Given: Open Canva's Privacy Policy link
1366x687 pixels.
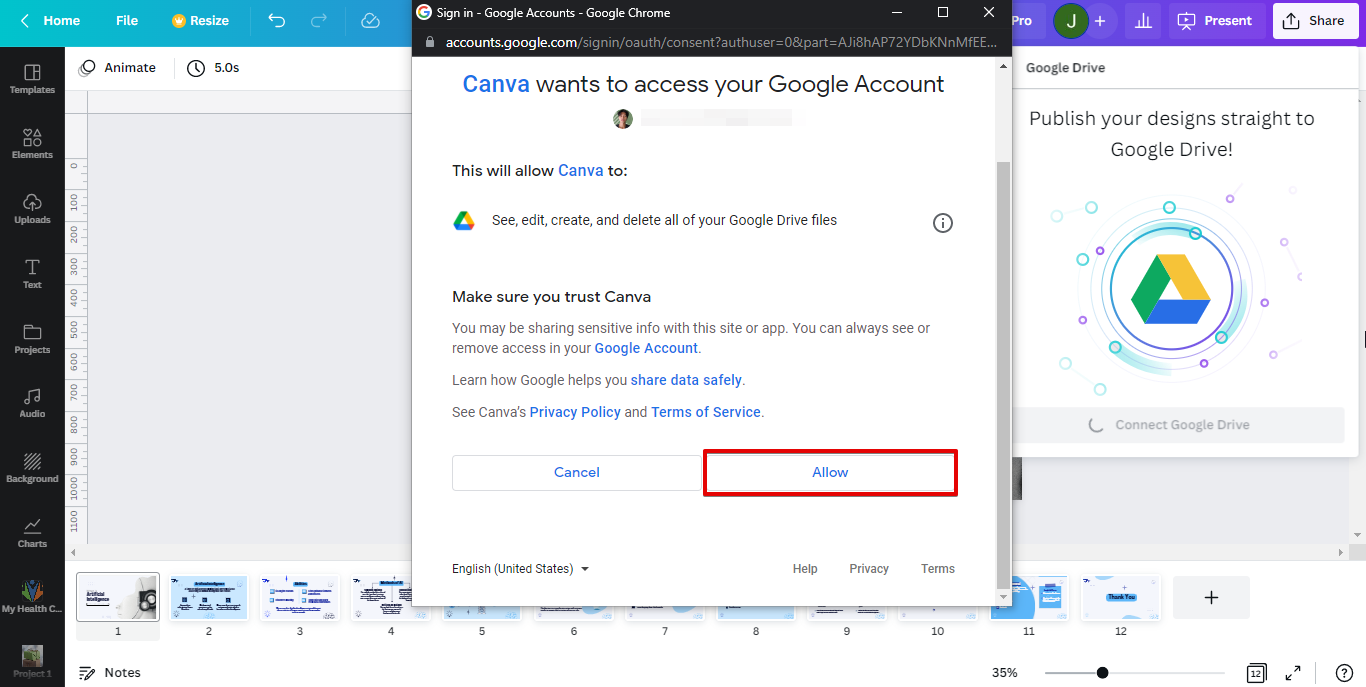Looking at the screenshot, I should click(x=575, y=412).
